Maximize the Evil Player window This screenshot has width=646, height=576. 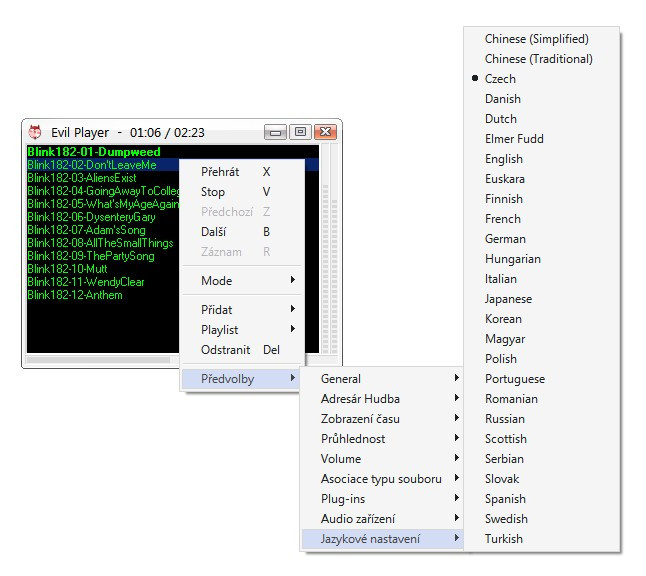tap(300, 132)
